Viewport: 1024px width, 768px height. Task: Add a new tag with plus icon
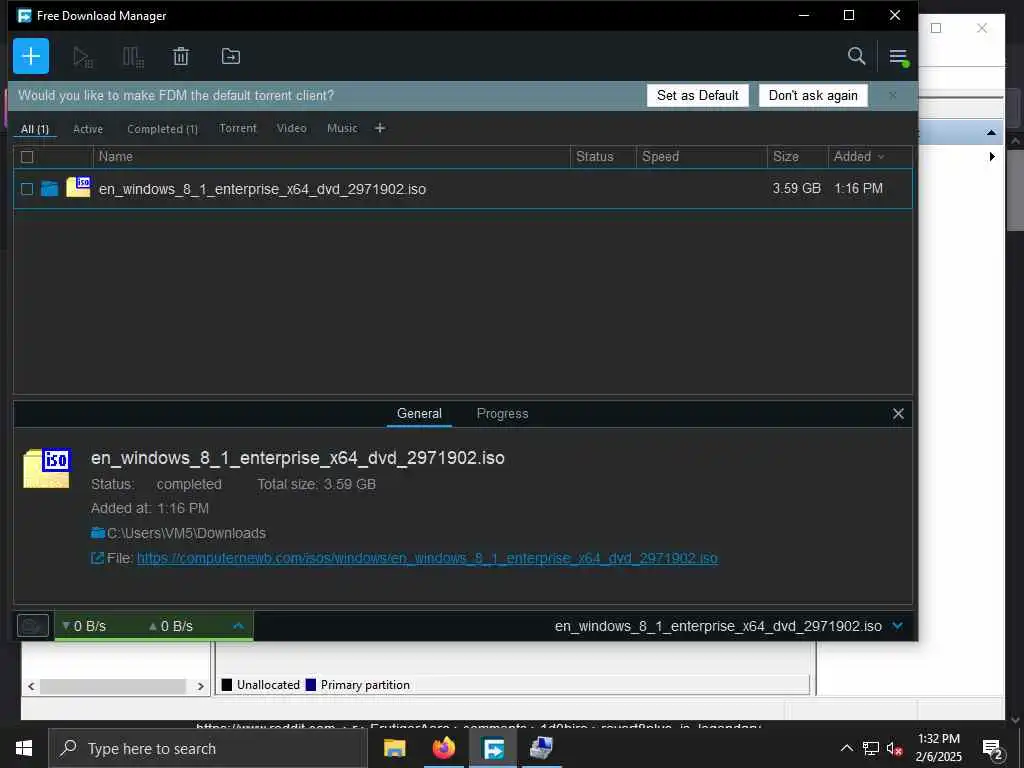coord(380,128)
